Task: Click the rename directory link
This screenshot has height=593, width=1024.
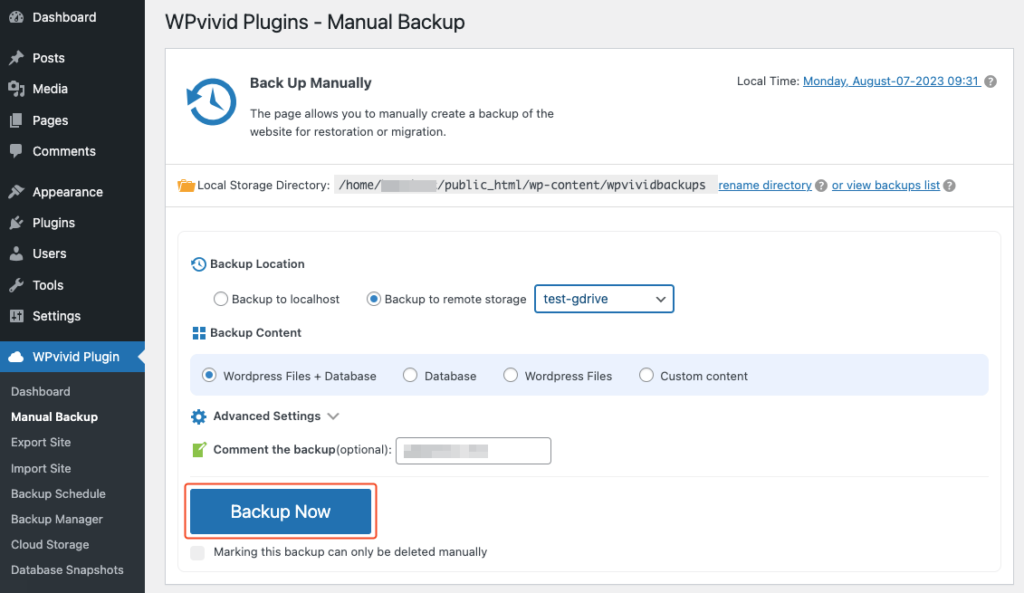Action: [765, 185]
